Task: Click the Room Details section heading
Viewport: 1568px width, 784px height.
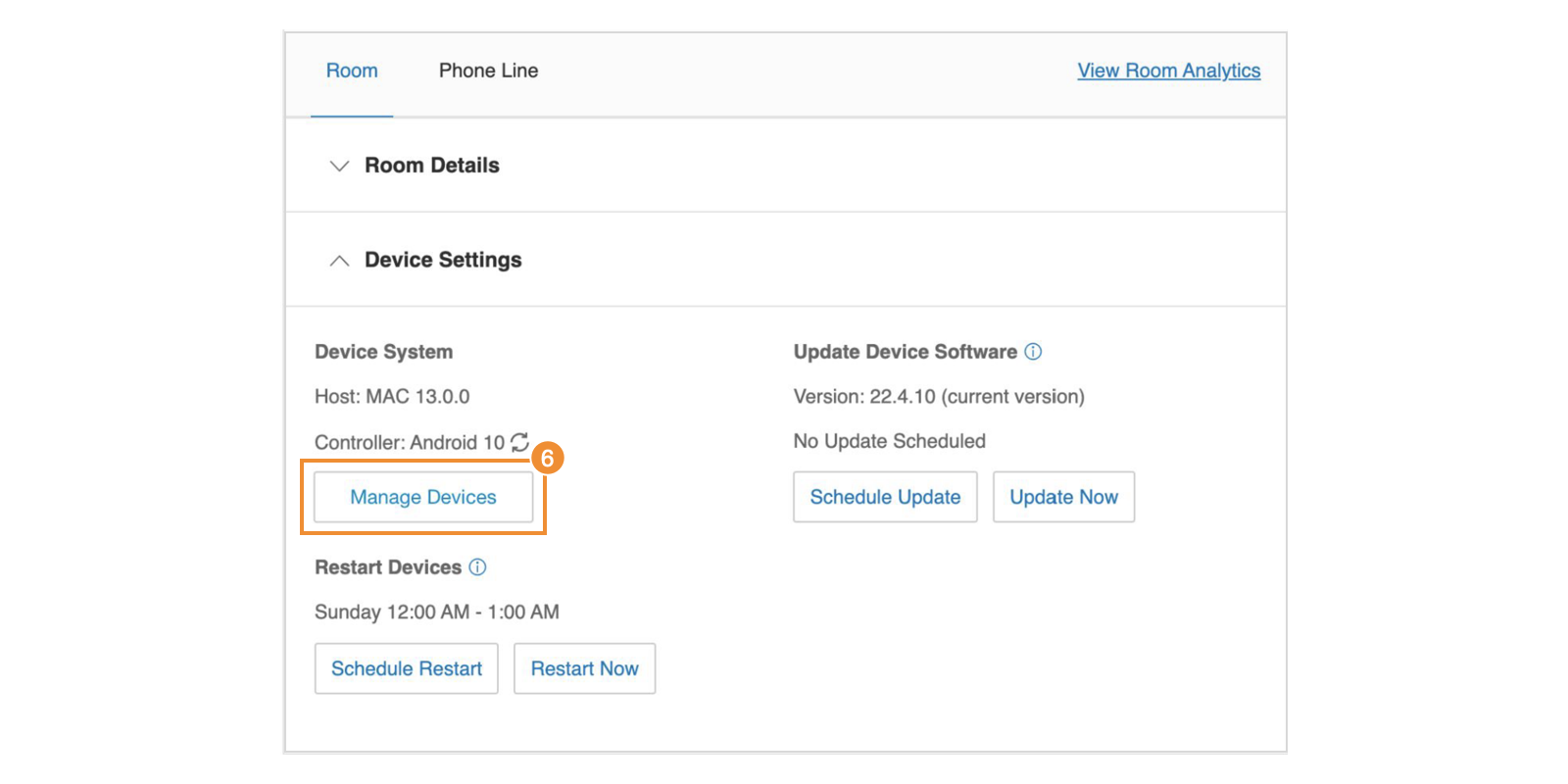Action: pyautogui.click(x=431, y=166)
